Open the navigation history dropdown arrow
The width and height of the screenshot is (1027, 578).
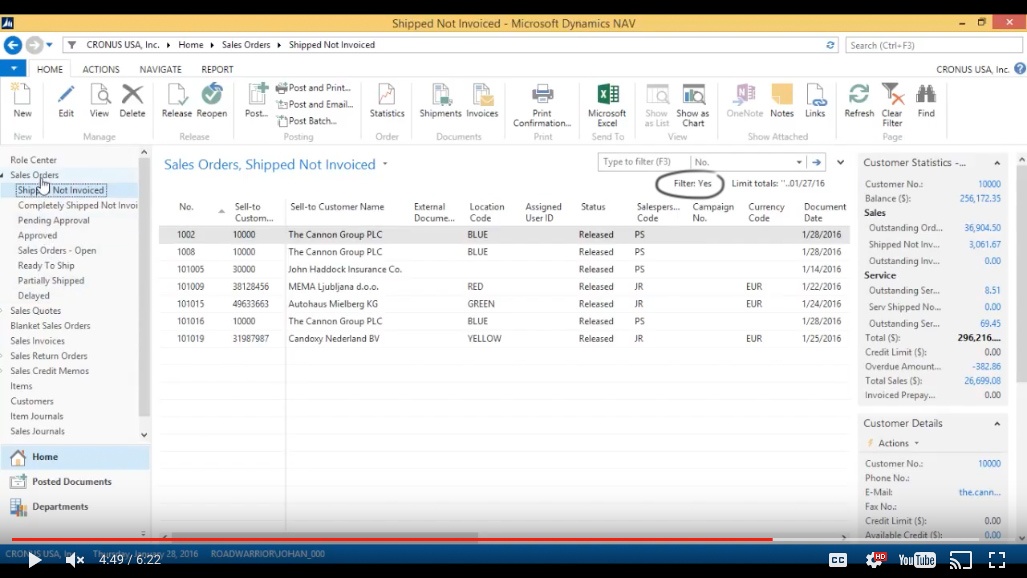click(x=50, y=45)
